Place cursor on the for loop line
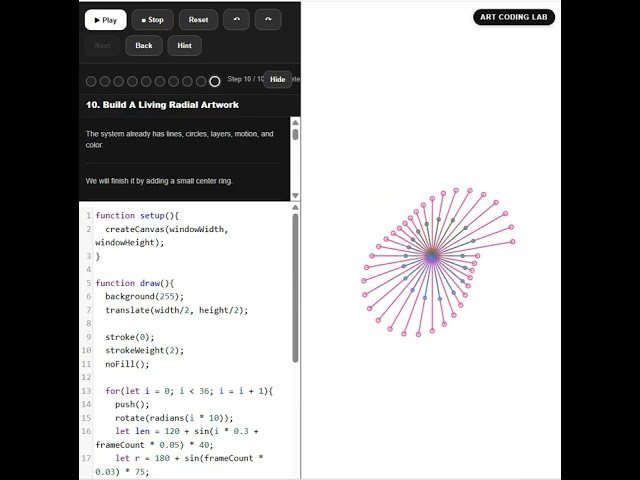This screenshot has height=480, width=640. point(189,391)
